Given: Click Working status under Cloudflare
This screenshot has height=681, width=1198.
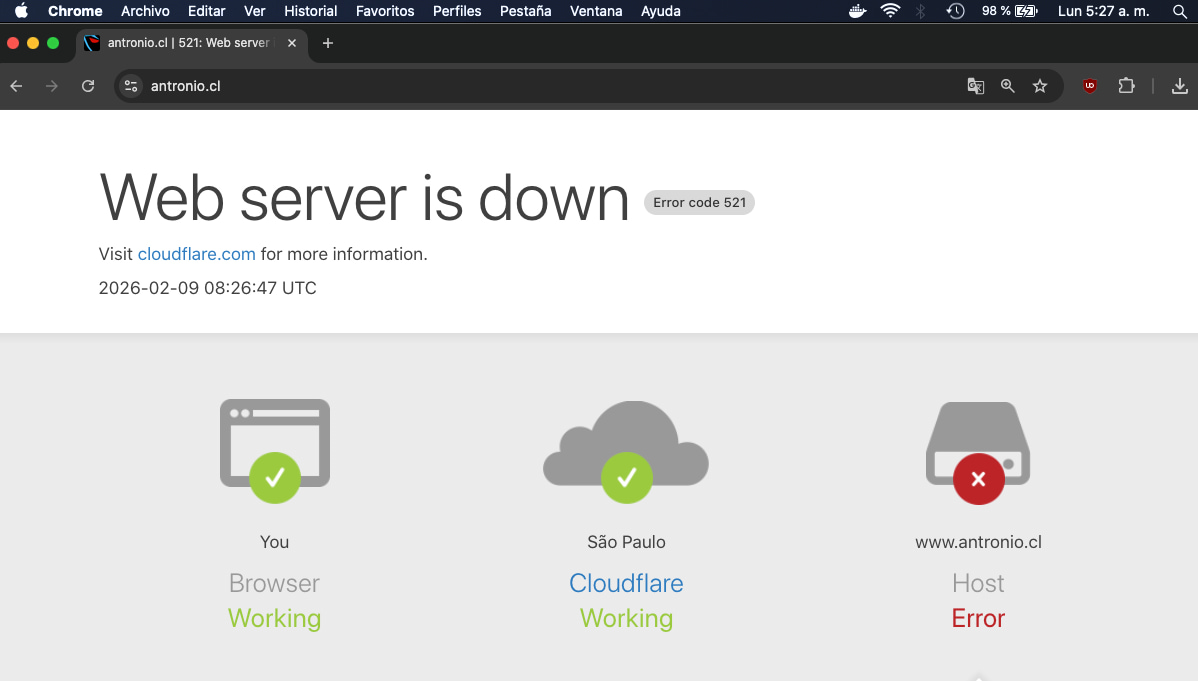Looking at the screenshot, I should tap(626, 618).
